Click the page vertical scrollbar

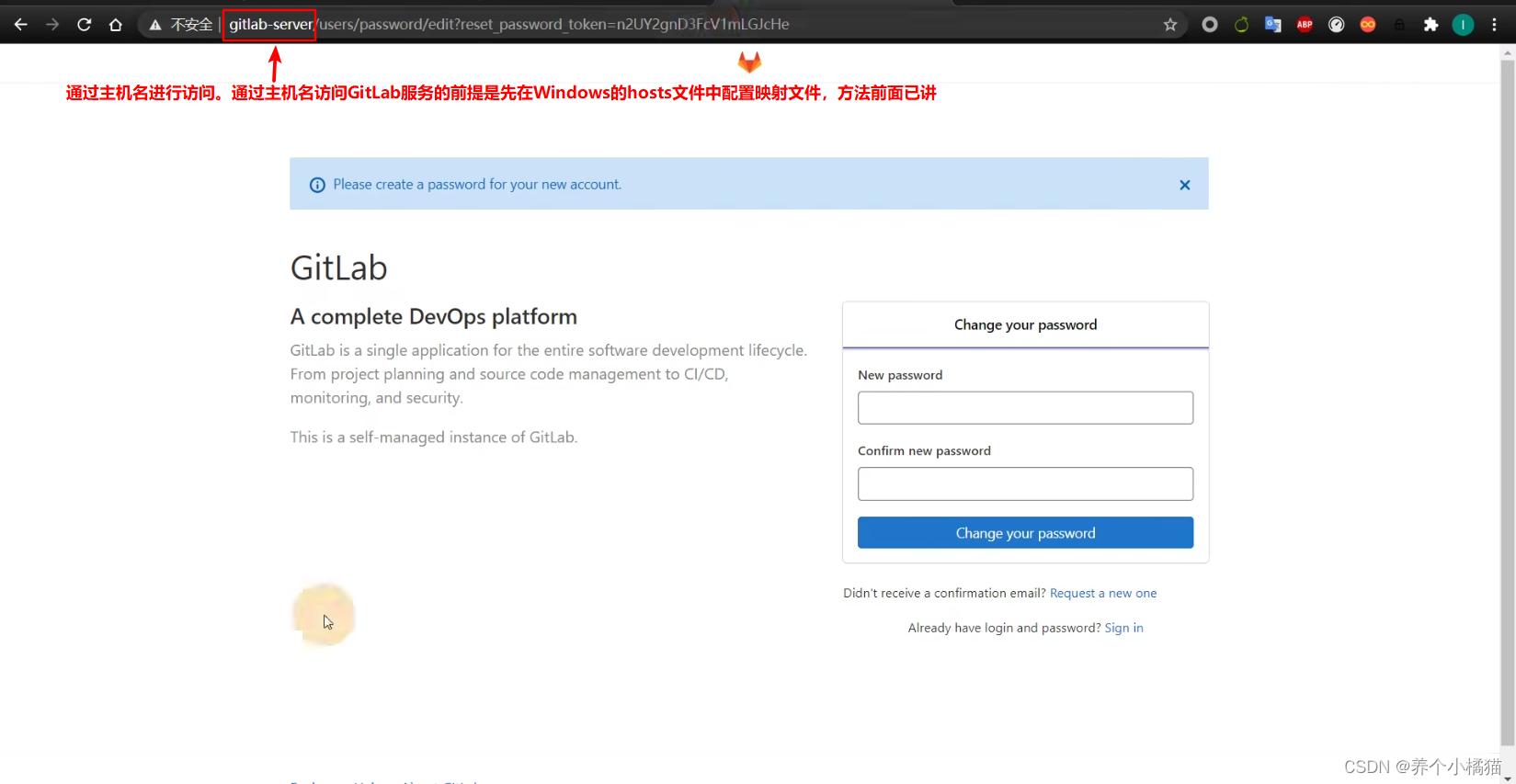click(x=1508, y=403)
